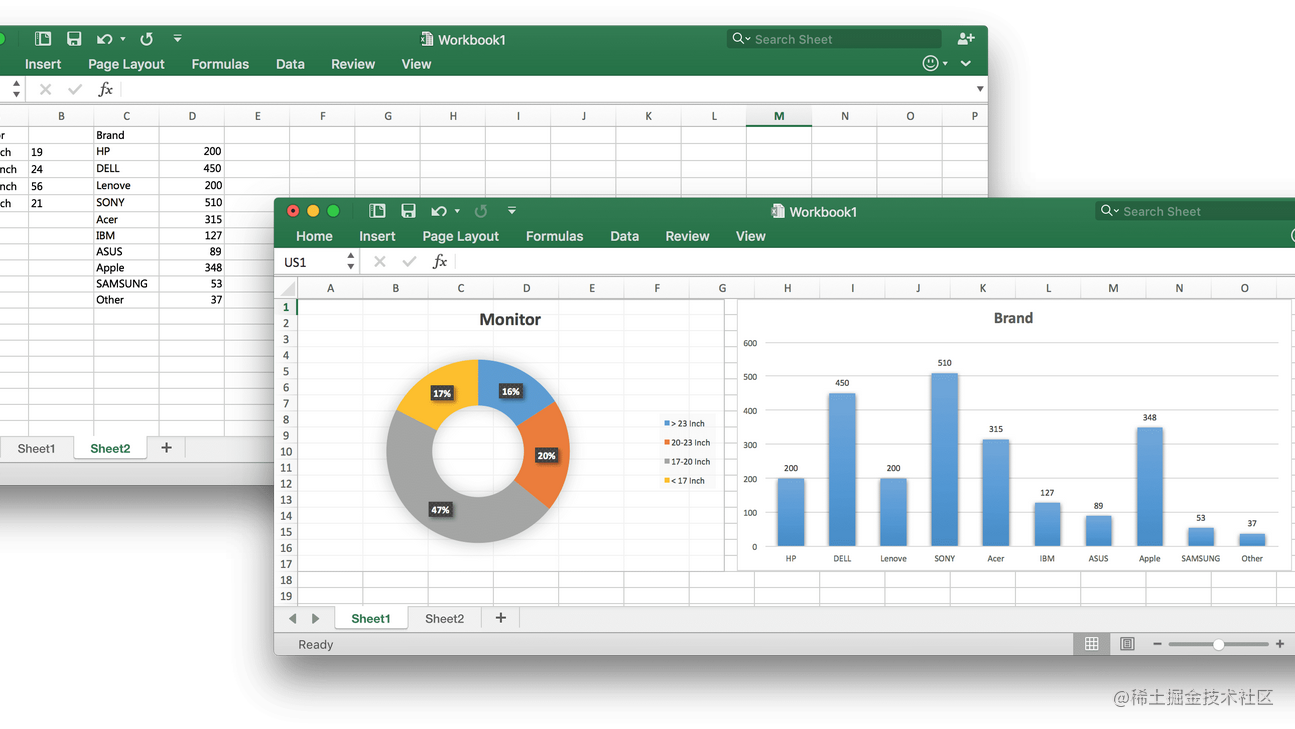This screenshot has height=729, width=1295.
Task: Open Page Layout tab in front window
Action: point(460,236)
